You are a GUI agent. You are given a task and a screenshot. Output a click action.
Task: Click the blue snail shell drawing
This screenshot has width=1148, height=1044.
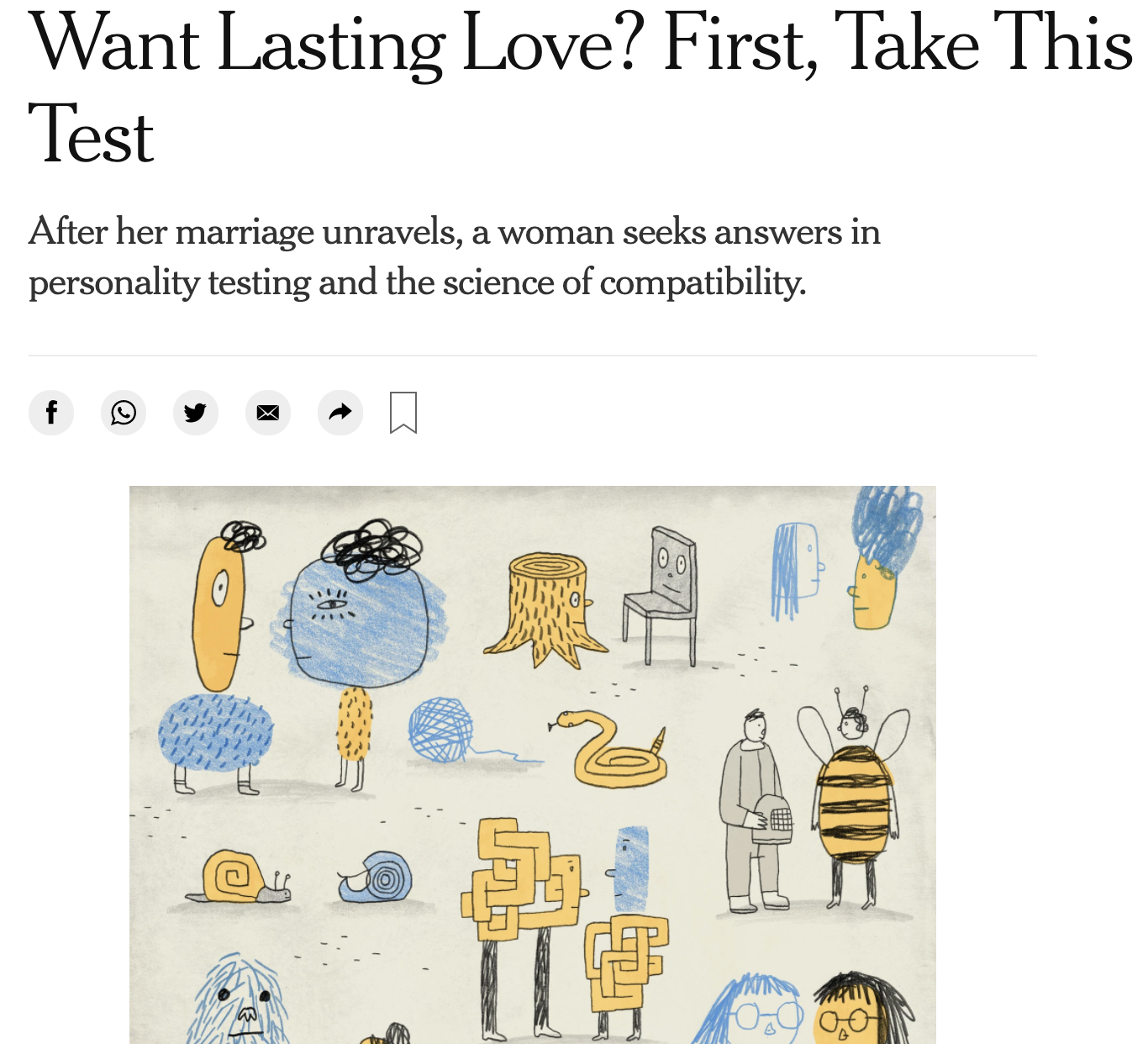click(x=375, y=877)
